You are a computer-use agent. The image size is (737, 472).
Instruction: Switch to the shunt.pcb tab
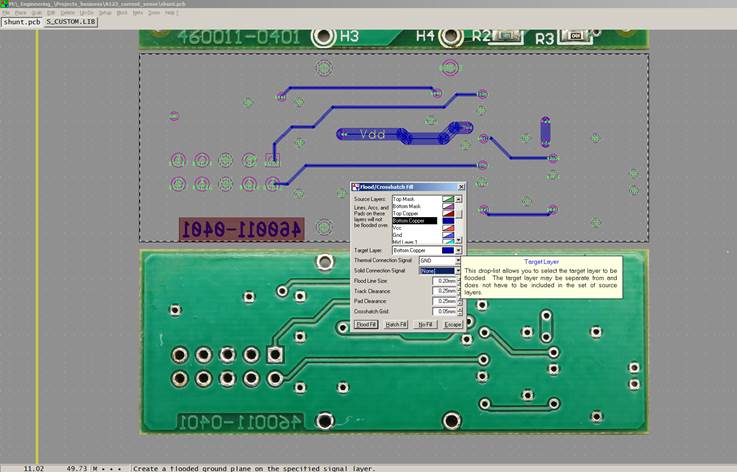(x=20, y=21)
